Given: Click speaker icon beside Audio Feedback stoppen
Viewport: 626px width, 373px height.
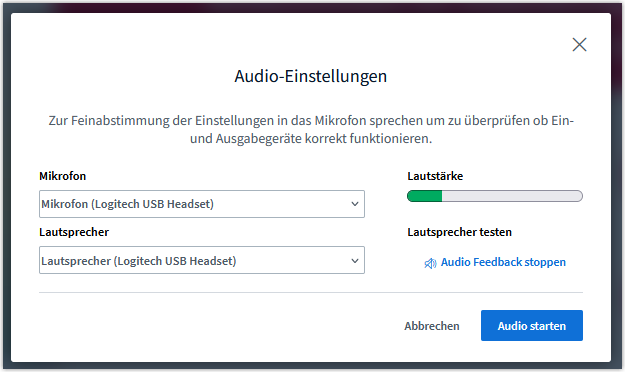Looking at the screenshot, I should pos(430,263).
